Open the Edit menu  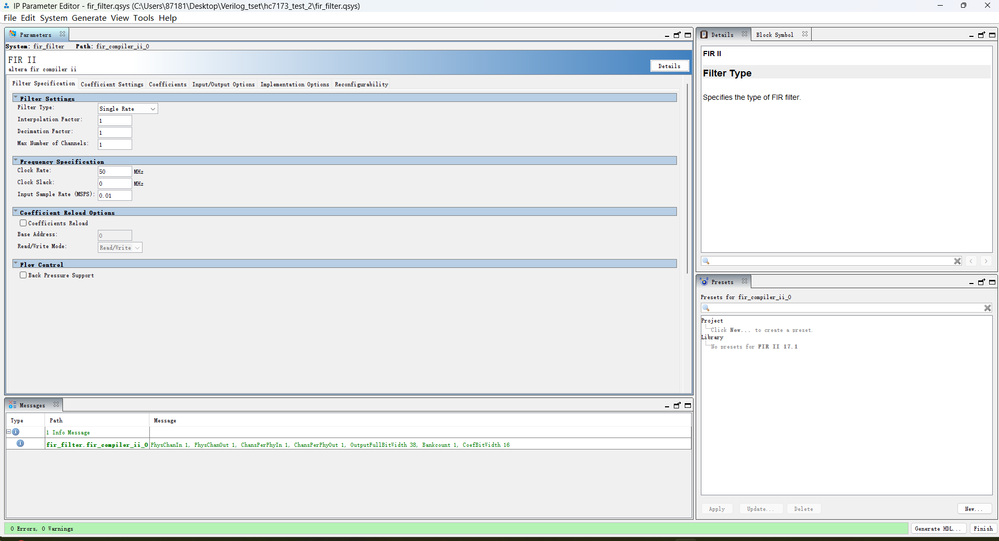point(28,18)
